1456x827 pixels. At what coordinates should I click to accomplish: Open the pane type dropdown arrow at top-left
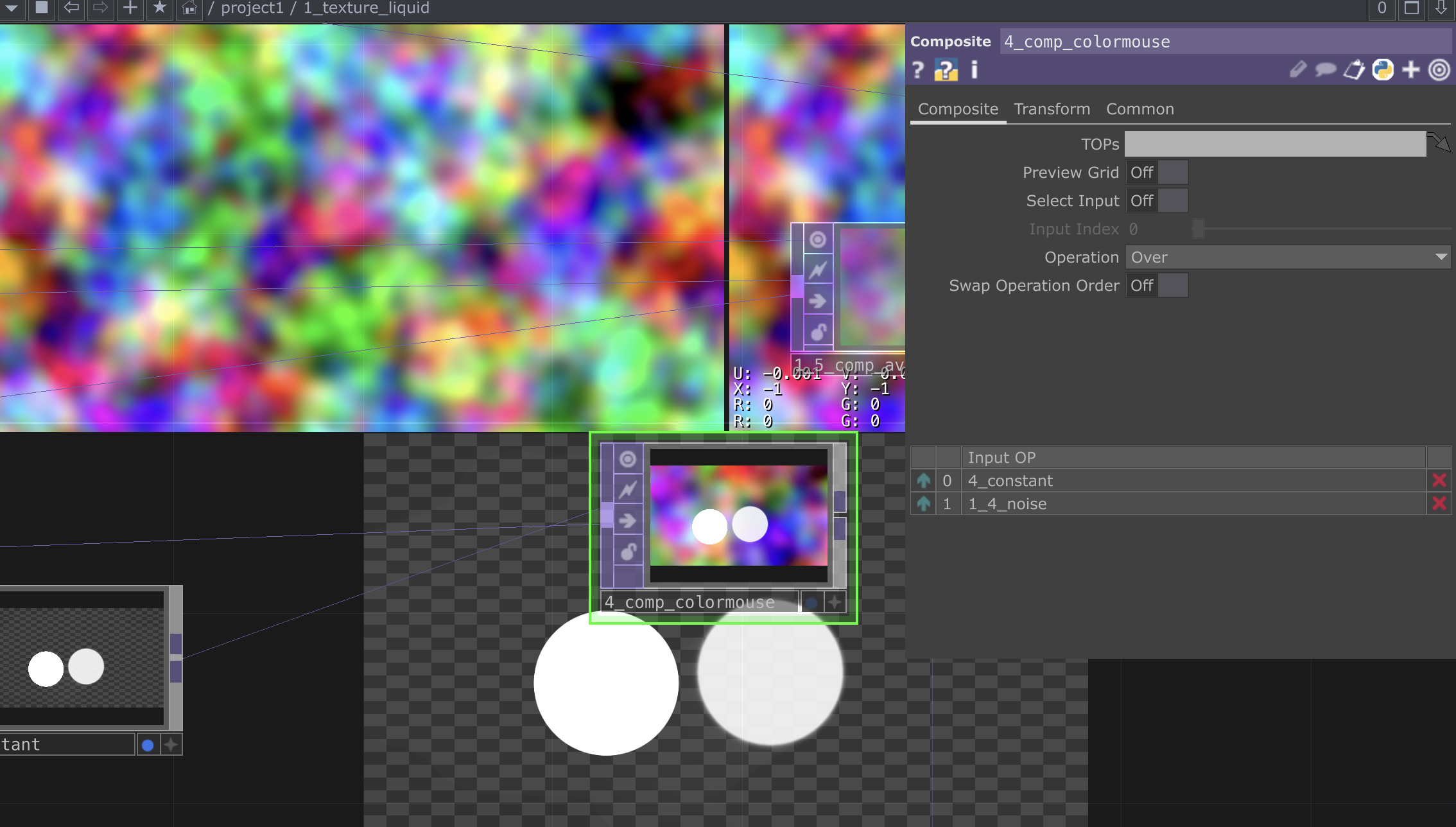[12, 8]
